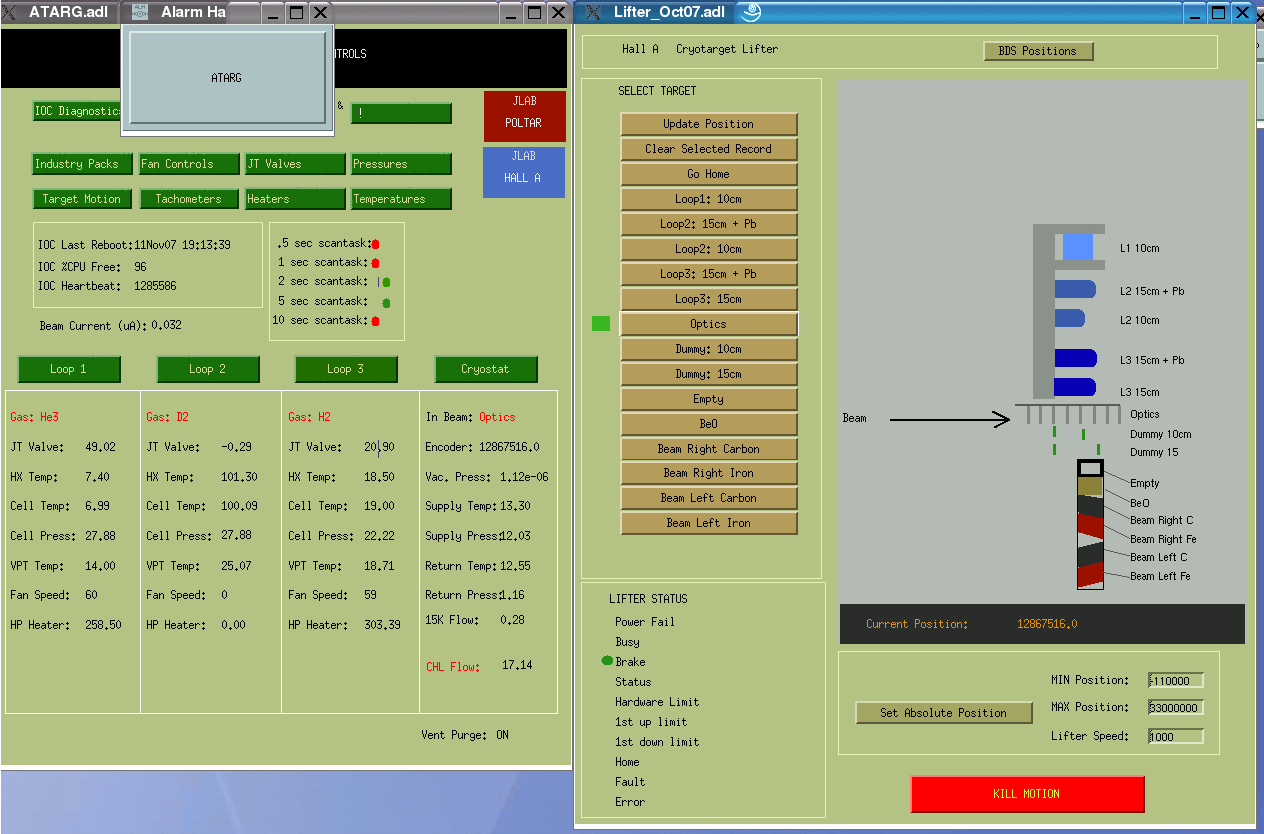
Task: Click Loop 3 JT Valve value 20.90
Action: click(x=379, y=447)
